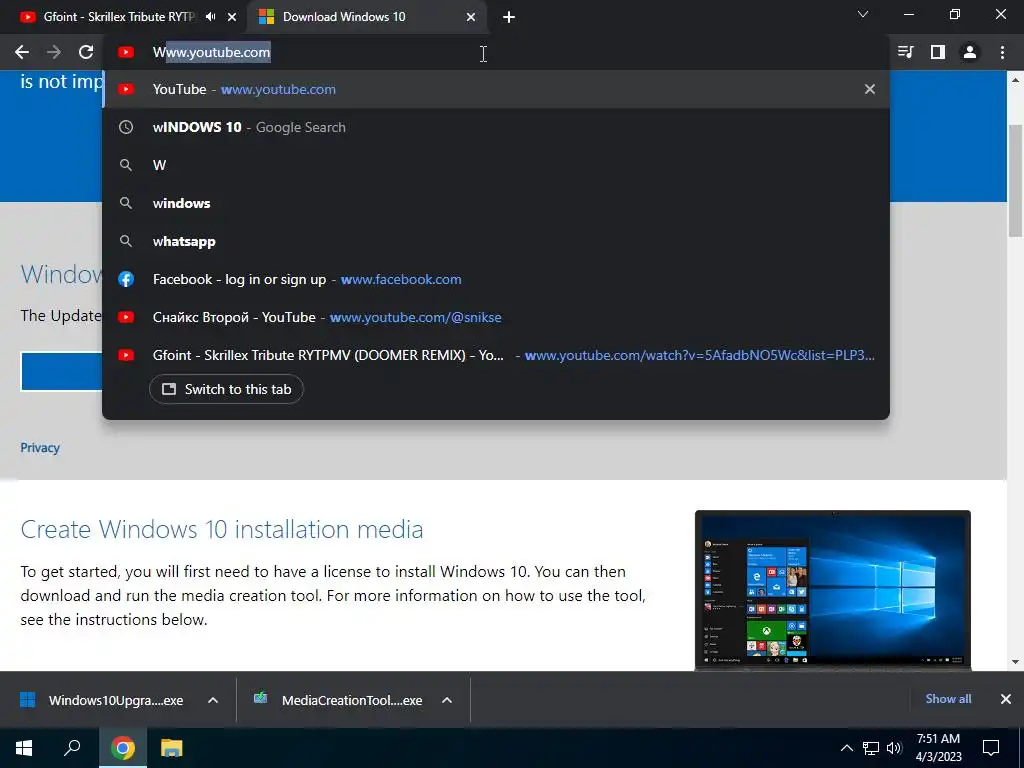Viewport: 1024px width, 768px height.
Task: Select the whatsapp search suggestion
Action: (496, 241)
